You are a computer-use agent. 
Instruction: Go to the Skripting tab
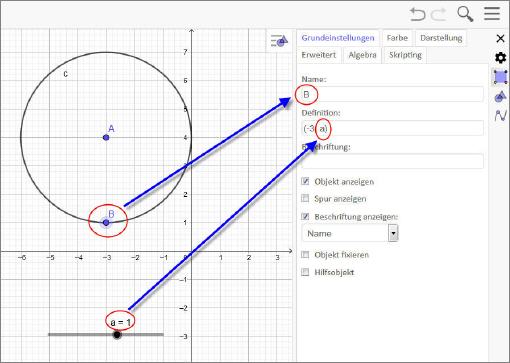pos(405,55)
